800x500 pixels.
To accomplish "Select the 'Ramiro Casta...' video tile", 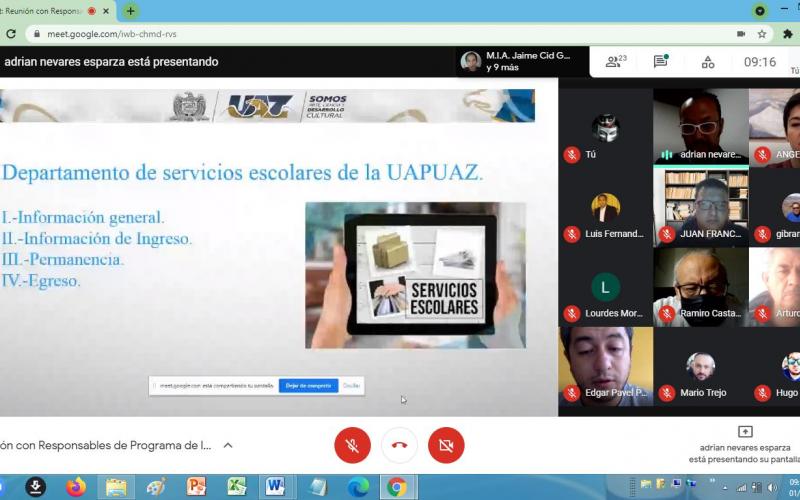I will 701,287.
